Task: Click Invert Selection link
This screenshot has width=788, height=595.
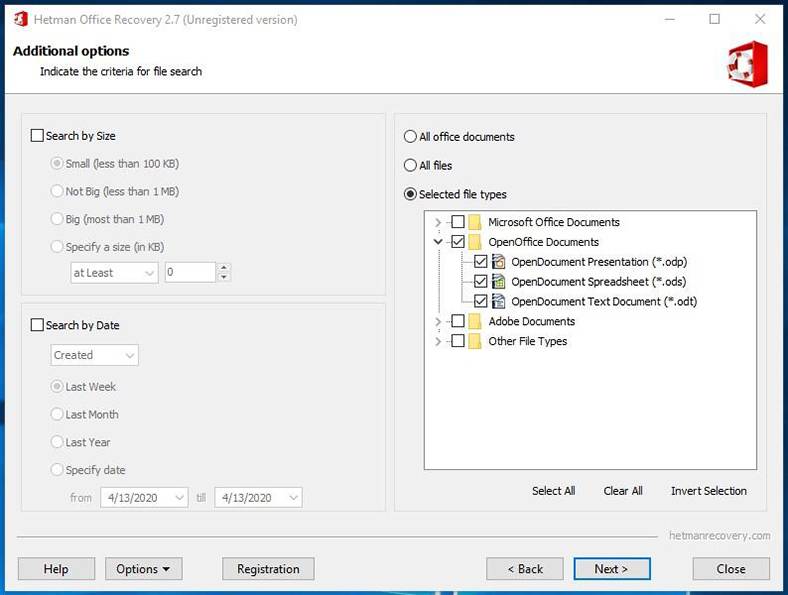Action: point(709,491)
